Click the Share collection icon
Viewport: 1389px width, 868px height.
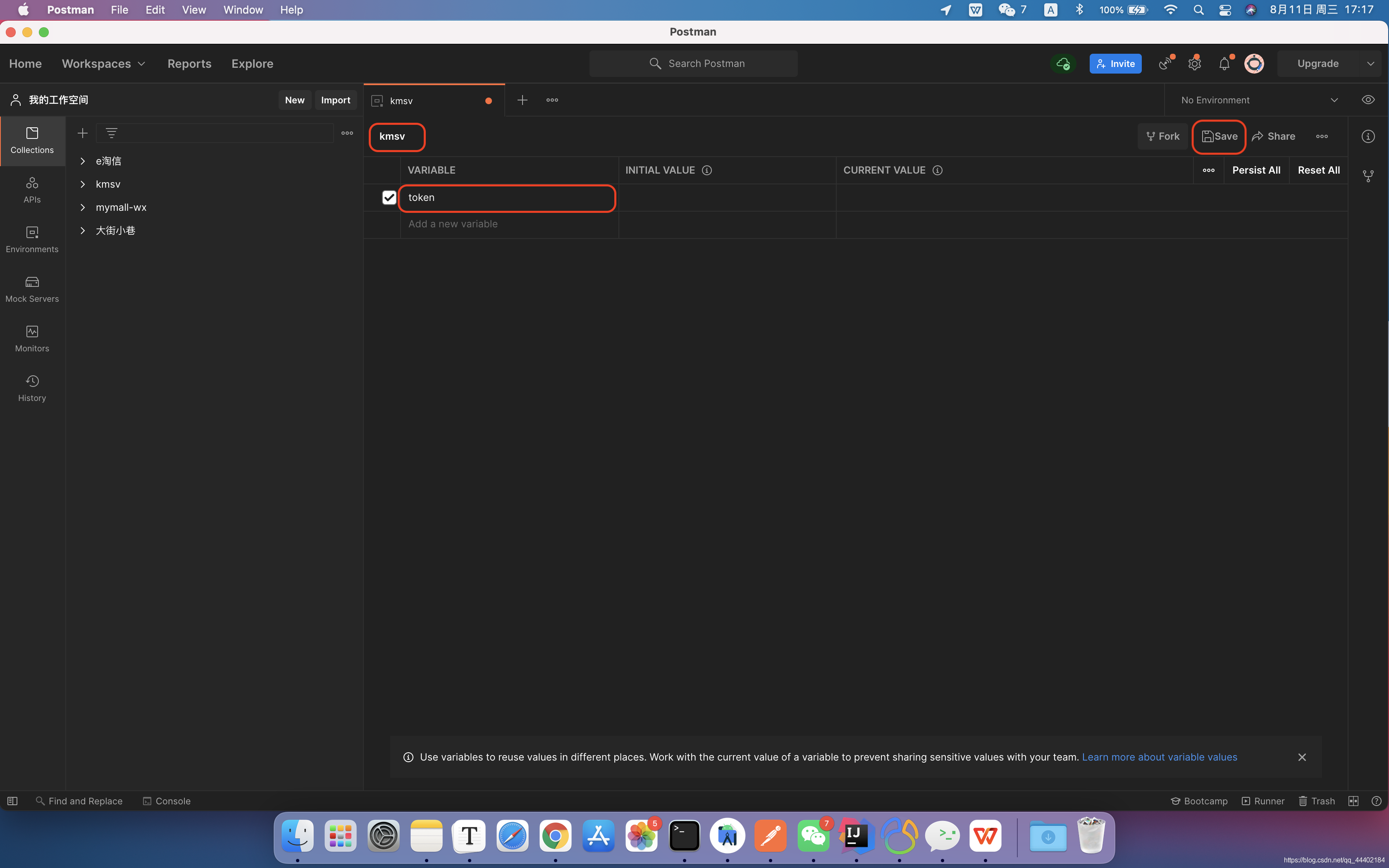1274,136
